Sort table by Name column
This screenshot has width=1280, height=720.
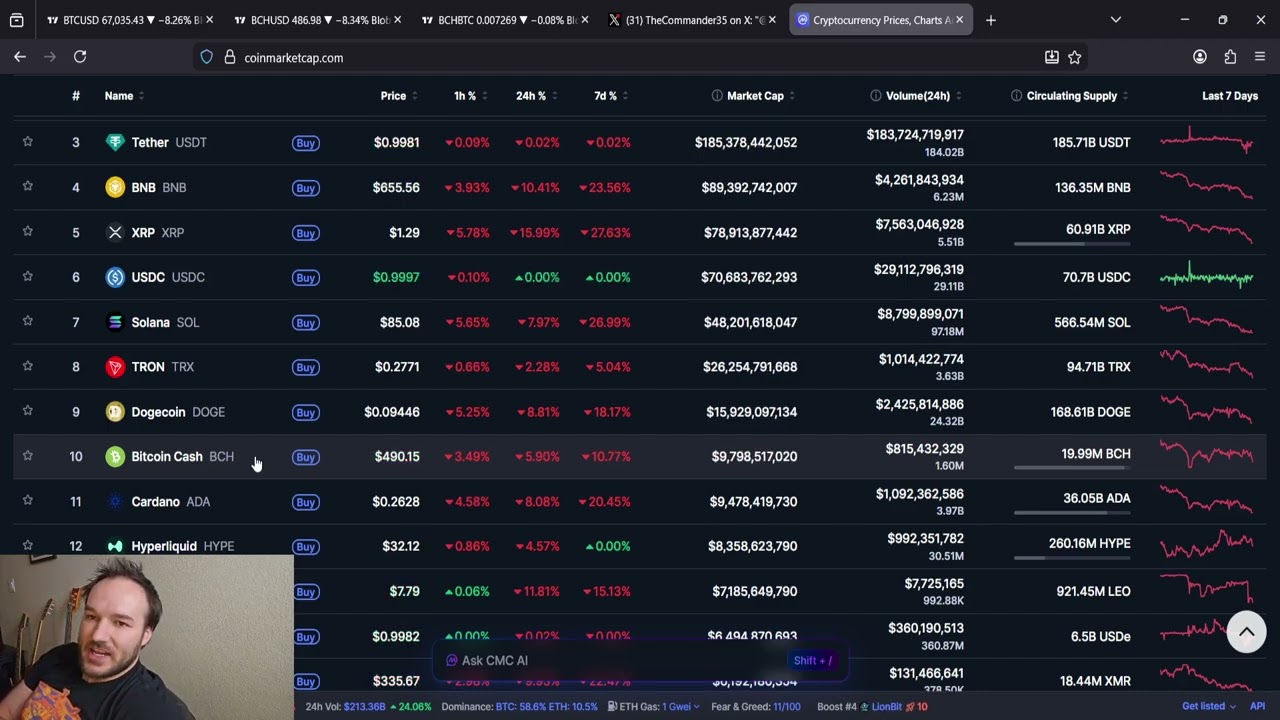[x=124, y=96]
